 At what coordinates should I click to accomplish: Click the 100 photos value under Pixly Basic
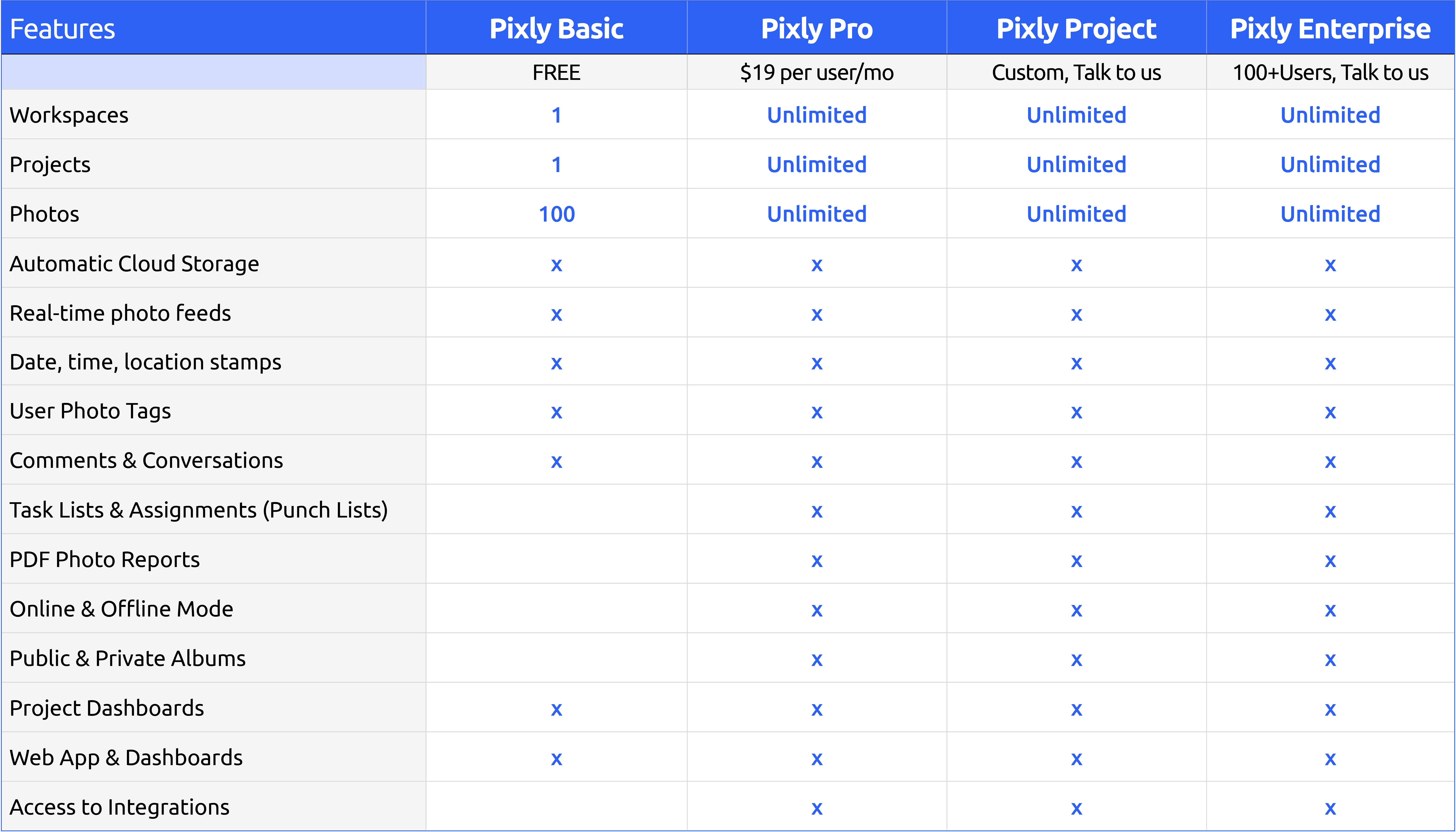coord(556,214)
